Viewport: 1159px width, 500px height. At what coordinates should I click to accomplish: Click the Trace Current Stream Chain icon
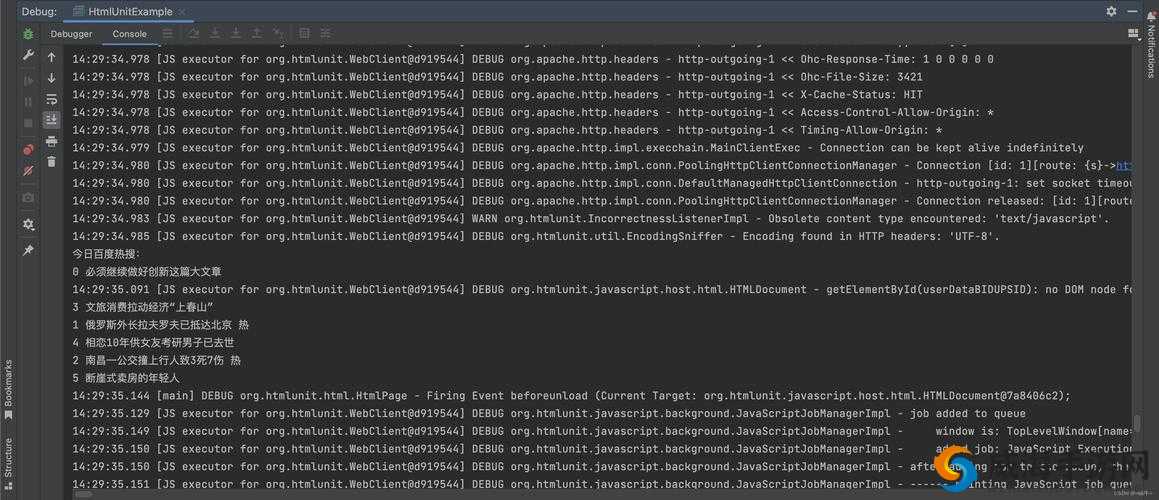pos(325,33)
